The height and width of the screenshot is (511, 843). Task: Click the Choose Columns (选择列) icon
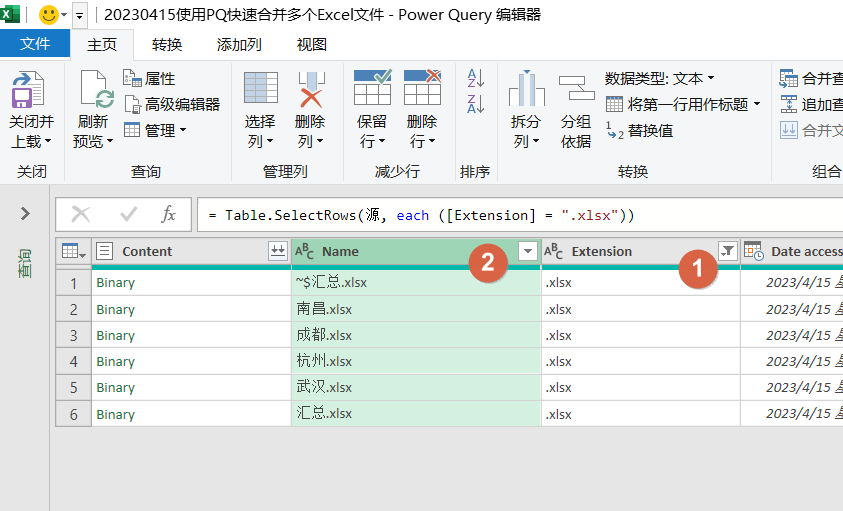point(261,88)
